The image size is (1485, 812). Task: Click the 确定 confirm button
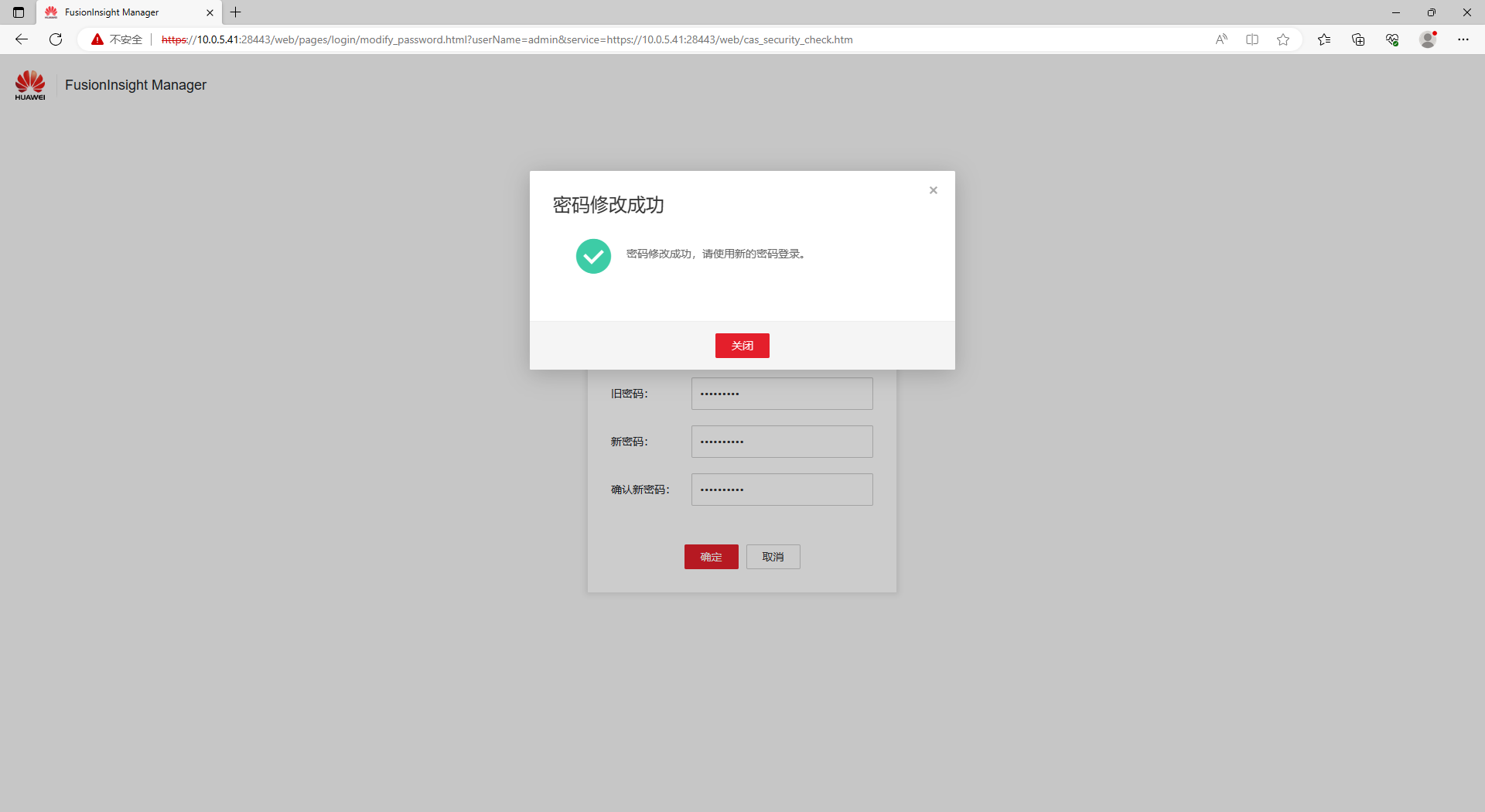coord(711,557)
